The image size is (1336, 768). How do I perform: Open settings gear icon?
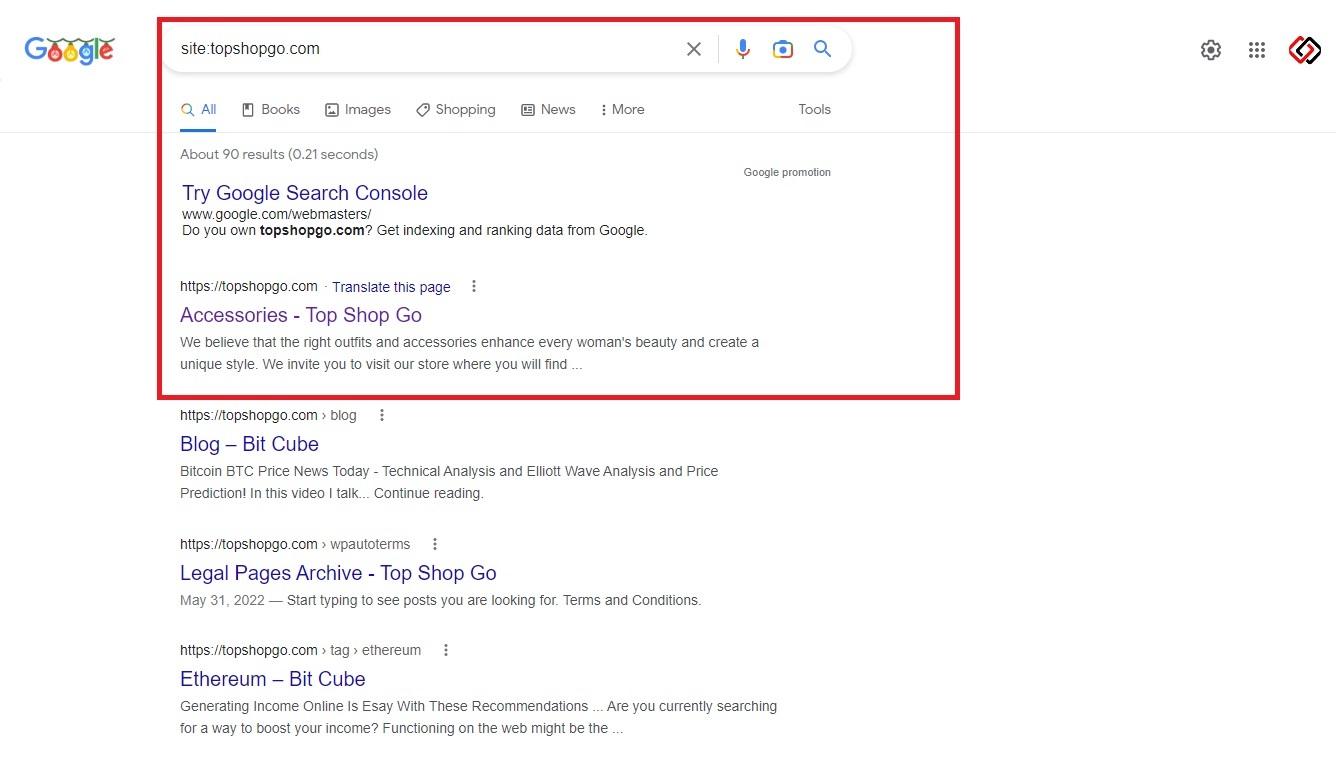coord(1211,50)
